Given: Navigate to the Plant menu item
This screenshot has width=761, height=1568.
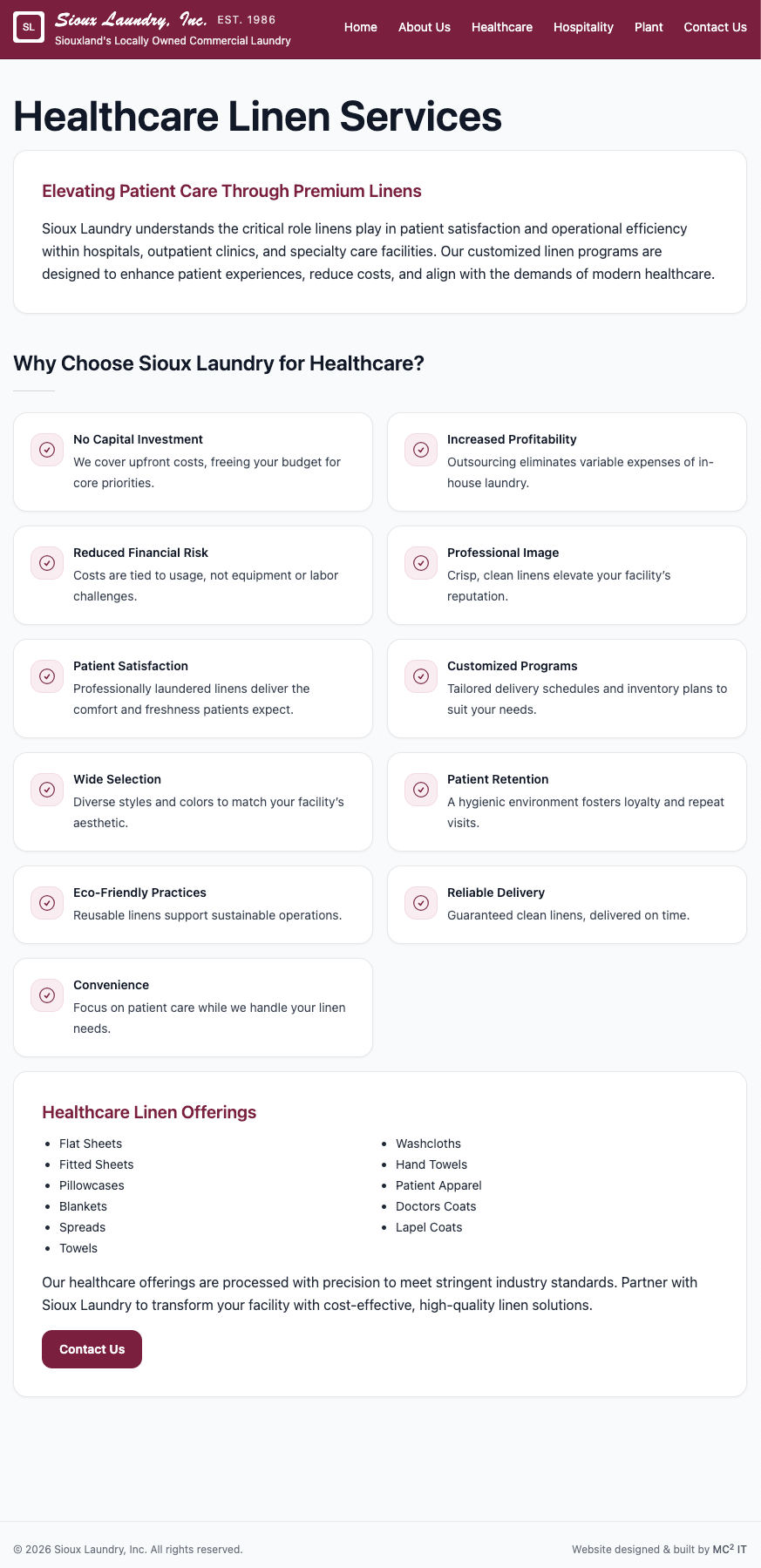Looking at the screenshot, I should coord(648,27).
